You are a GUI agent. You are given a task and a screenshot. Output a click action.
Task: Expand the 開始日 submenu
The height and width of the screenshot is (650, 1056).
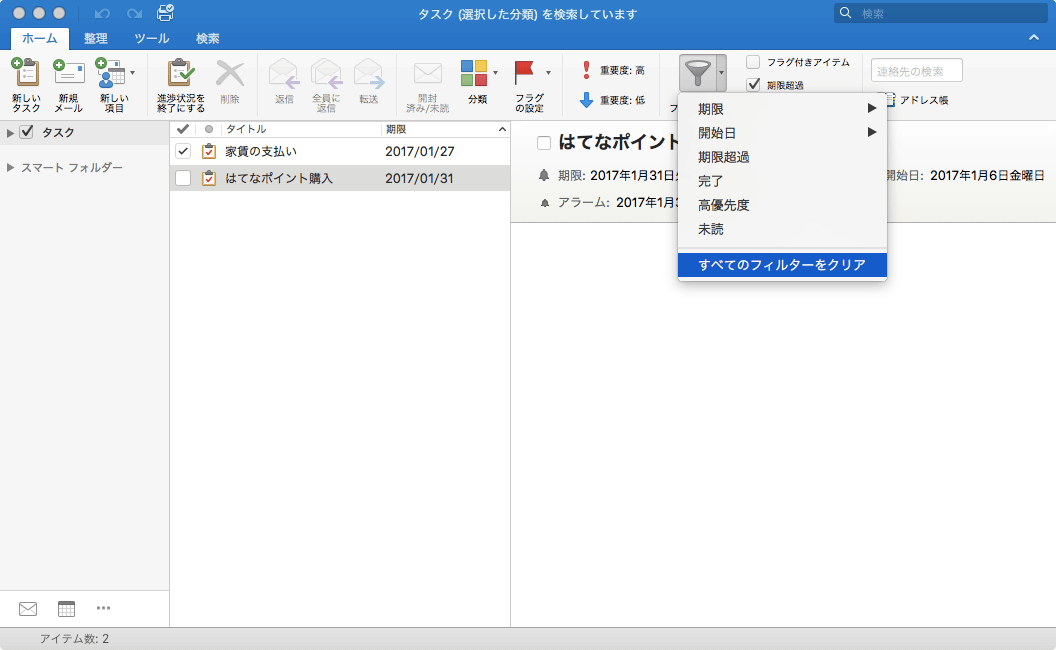[782, 133]
